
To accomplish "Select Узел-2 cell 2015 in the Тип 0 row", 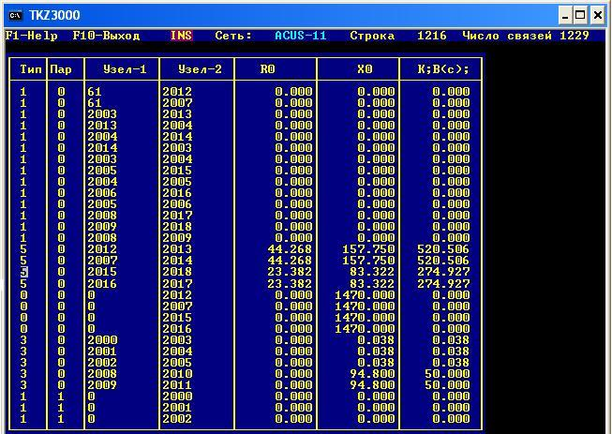I will (177, 318).
